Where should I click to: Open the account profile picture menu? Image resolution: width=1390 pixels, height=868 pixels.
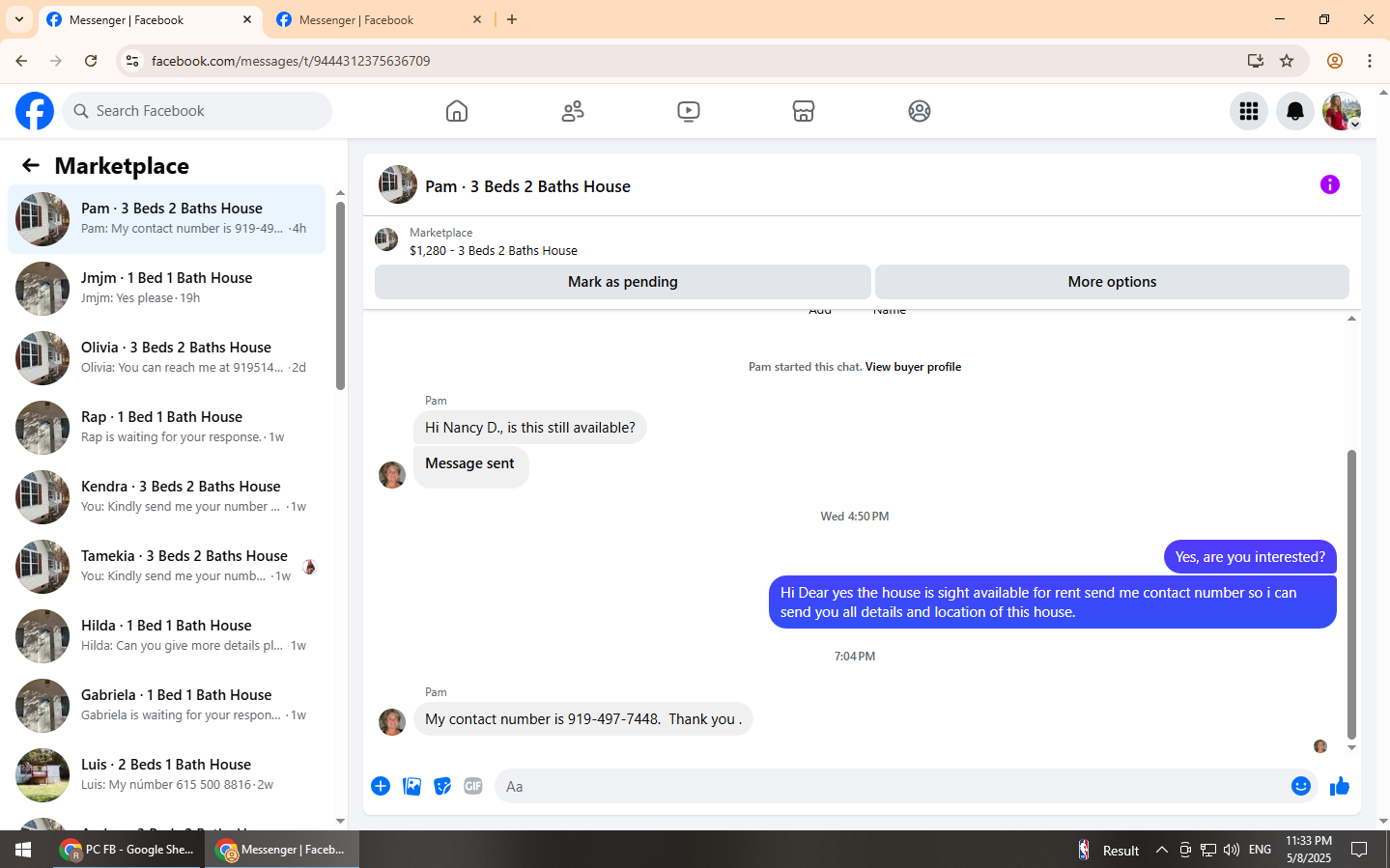1342,111
